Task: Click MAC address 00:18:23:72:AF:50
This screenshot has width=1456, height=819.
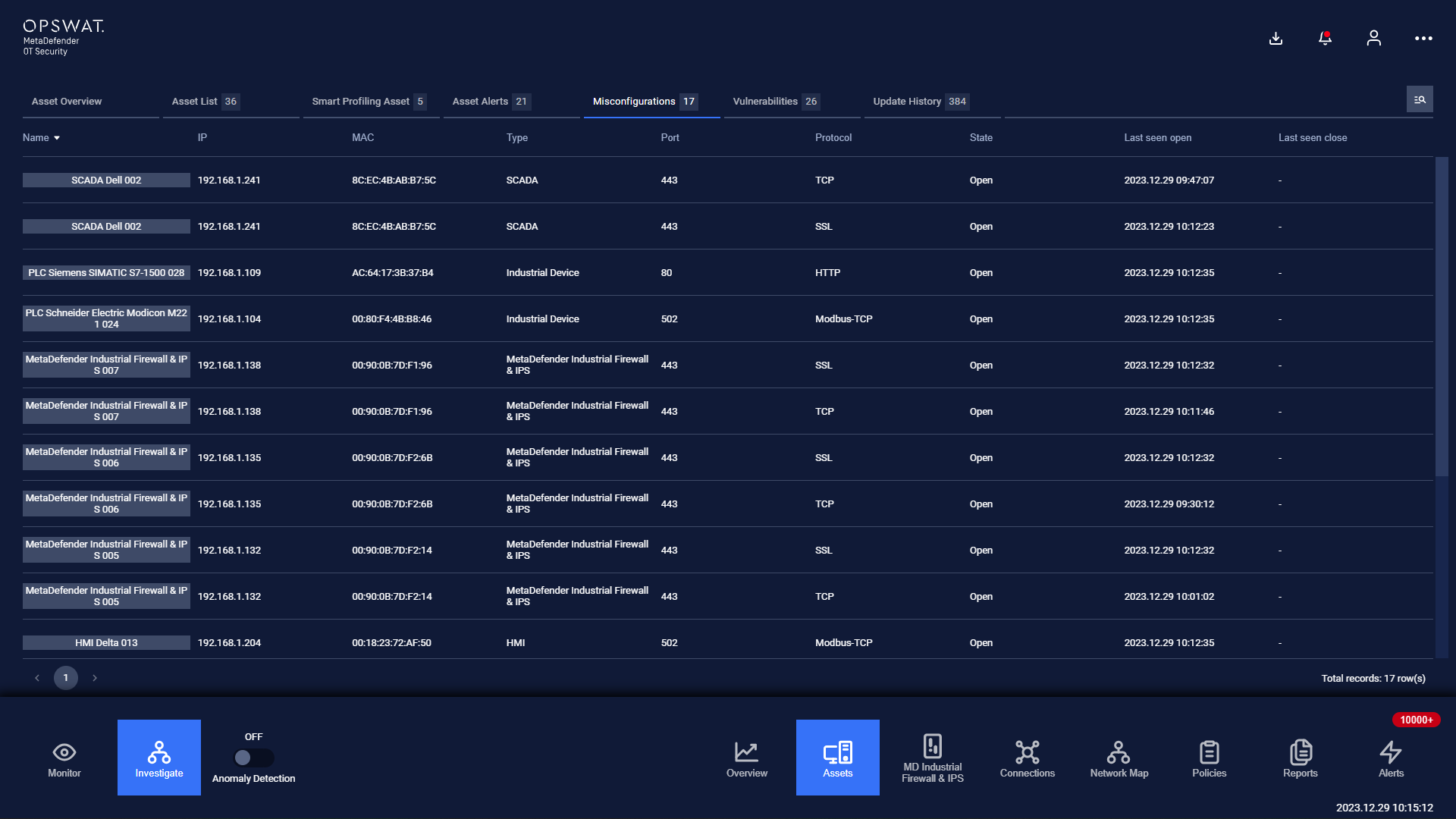Action: (391, 643)
